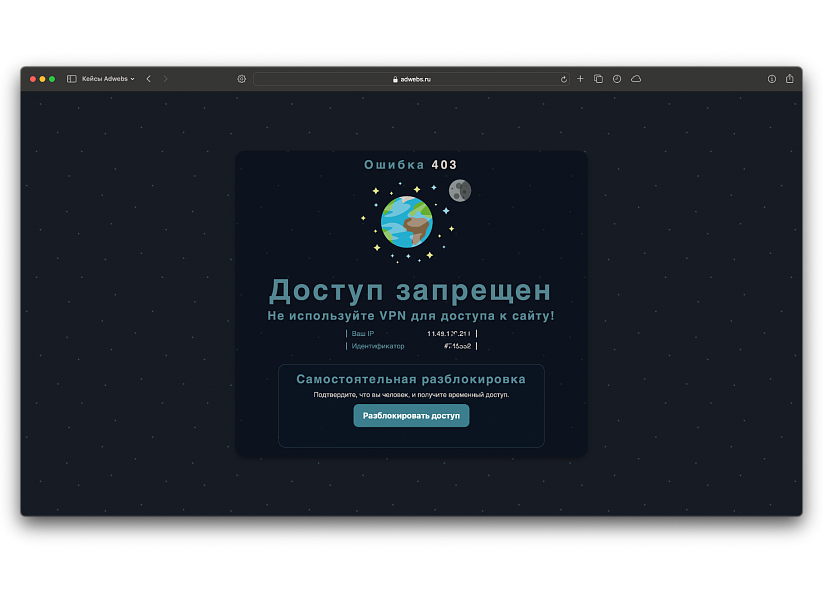The height and width of the screenshot is (600, 823).
Task: Go back to previous page
Action: pos(148,79)
